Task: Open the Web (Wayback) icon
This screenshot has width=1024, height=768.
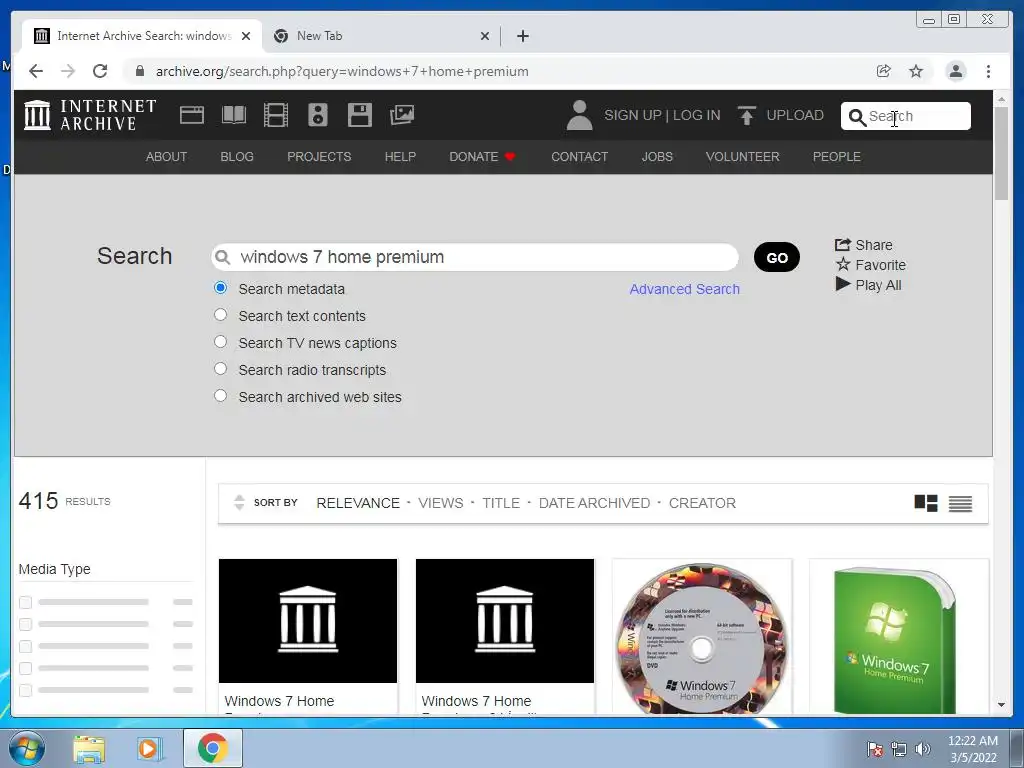Action: (192, 115)
